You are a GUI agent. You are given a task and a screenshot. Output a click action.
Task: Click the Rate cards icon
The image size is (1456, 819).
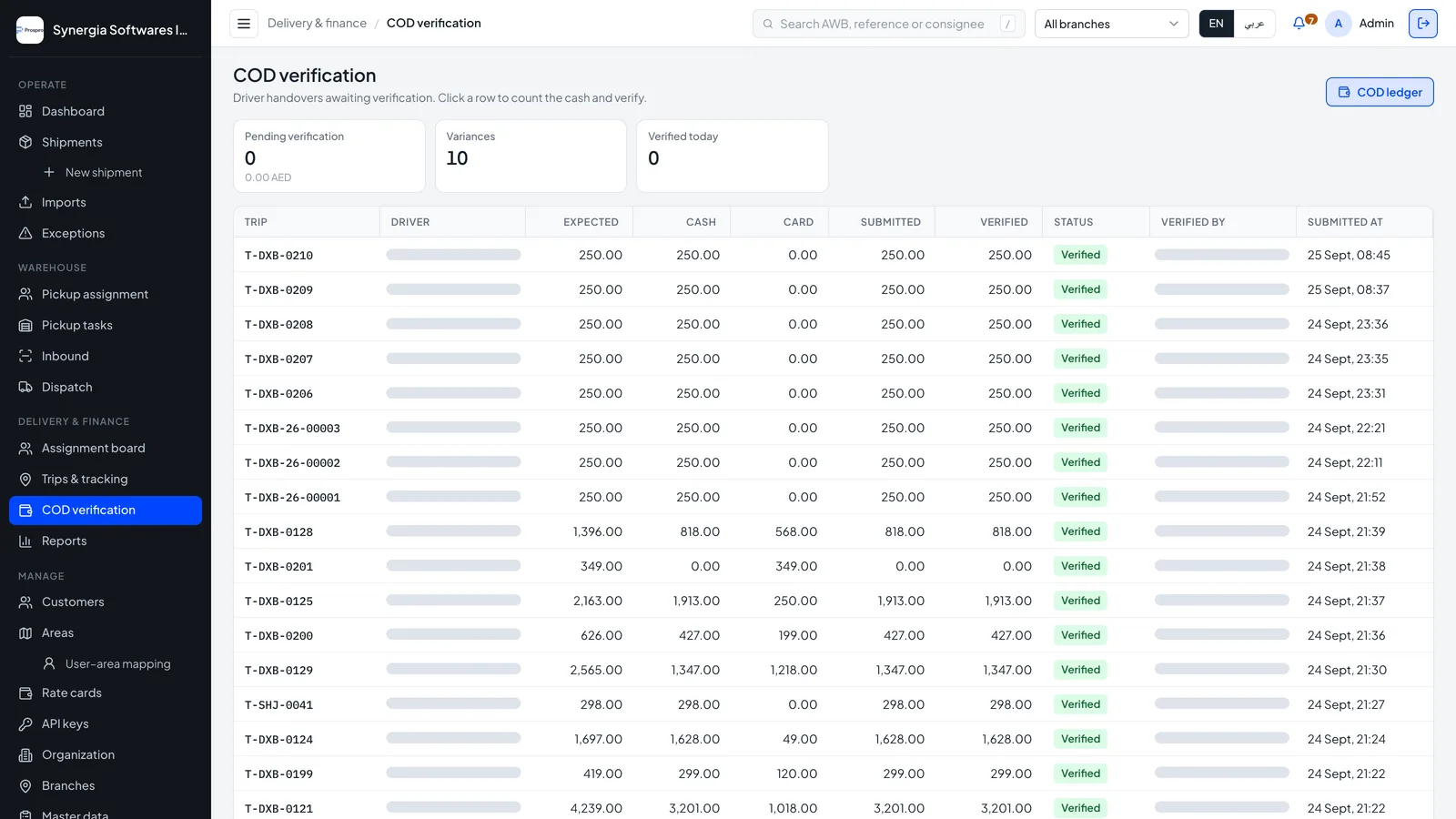click(25, 693)
